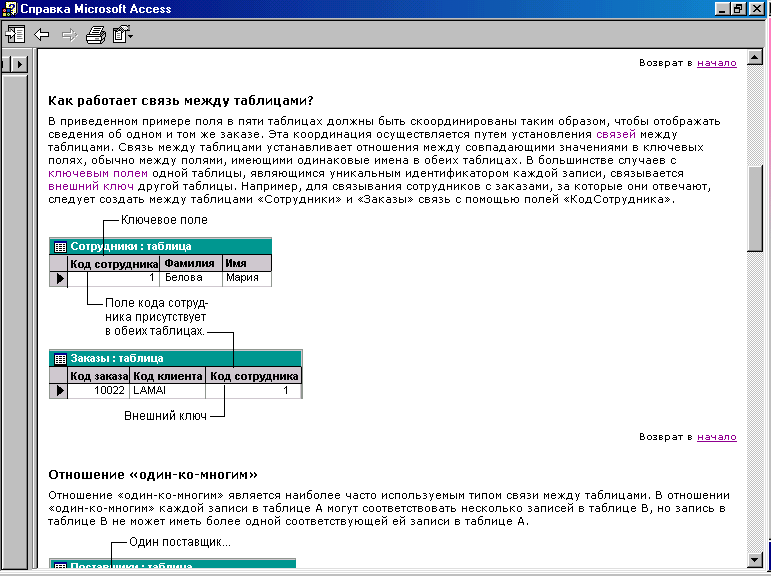Minimize the Справка Microsoft Access window
The image size is (771, 576).
point(722,9)
